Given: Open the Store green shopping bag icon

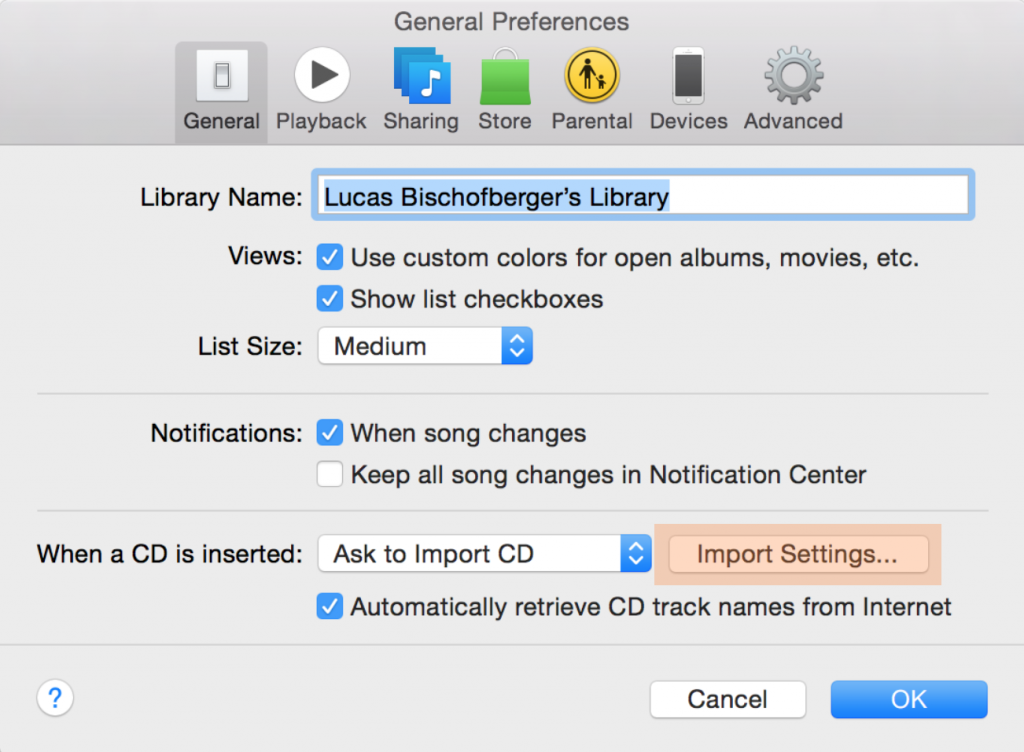Looking at the screenshot, I should point(505,76).
